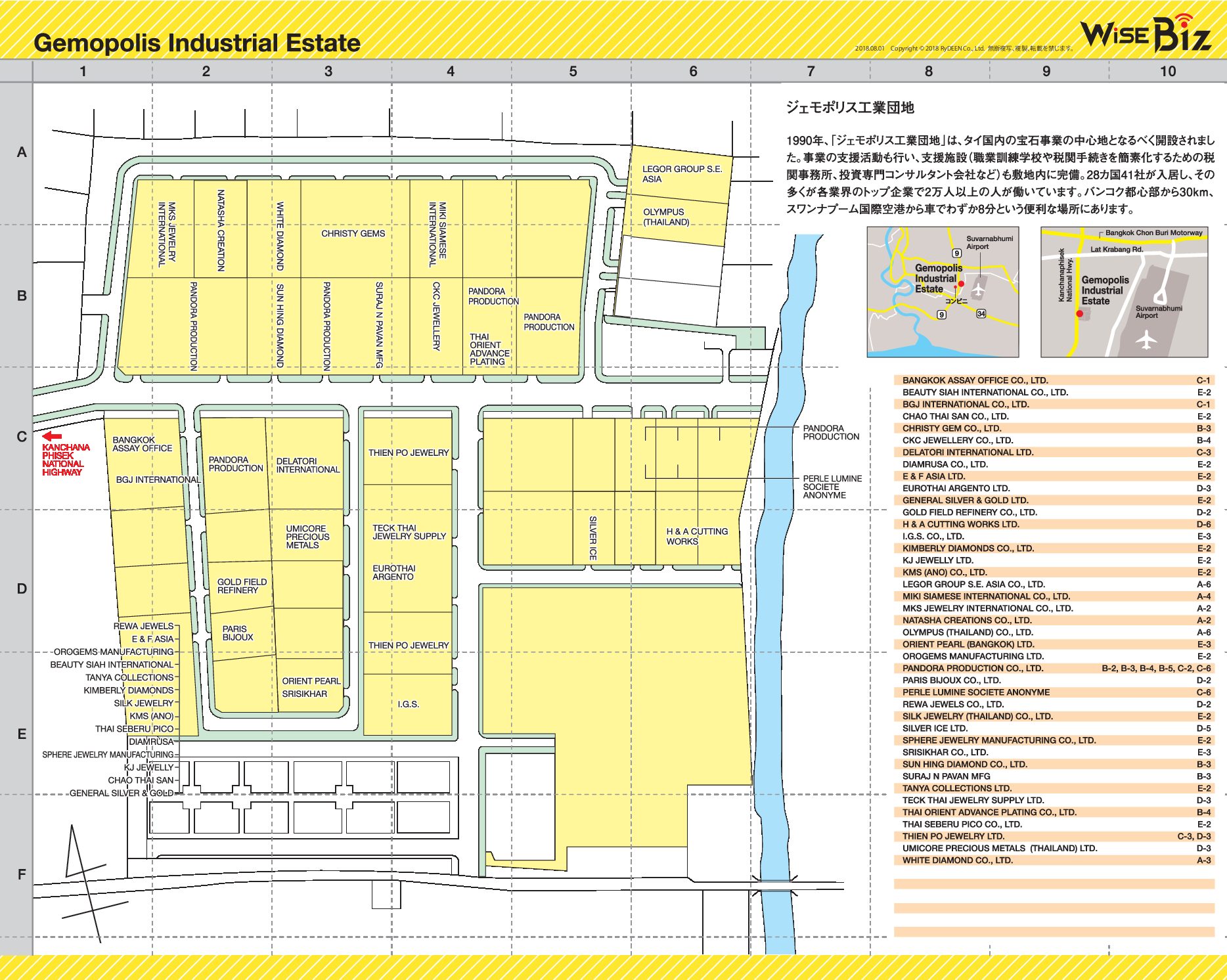
Task: Click the red arrow pointing to Kanchana Phisek Highway
Action: tap(52, 435)
